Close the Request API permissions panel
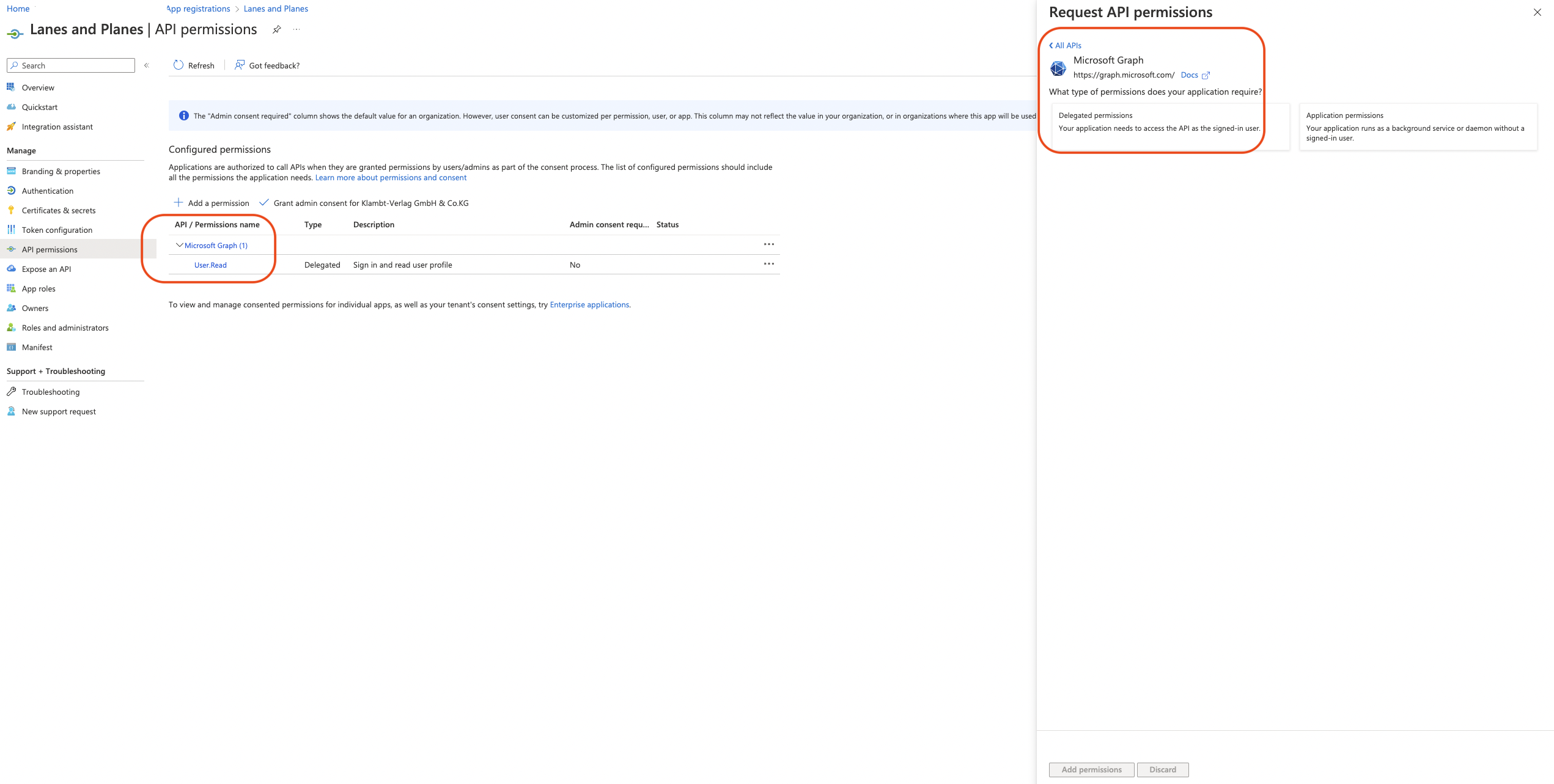The image size is (1554, 784). tap(1537, 12)
